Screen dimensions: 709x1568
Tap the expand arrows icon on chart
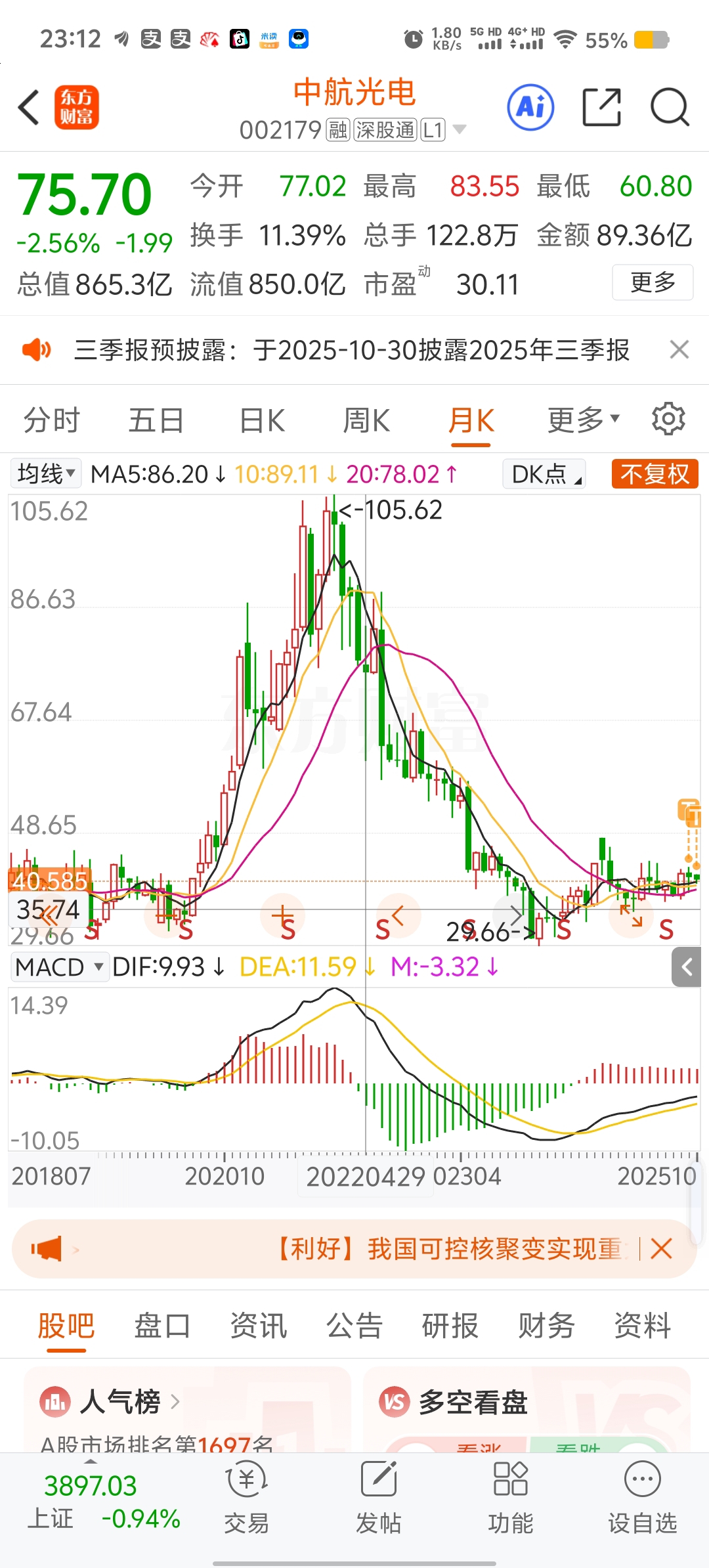(632, 915)
